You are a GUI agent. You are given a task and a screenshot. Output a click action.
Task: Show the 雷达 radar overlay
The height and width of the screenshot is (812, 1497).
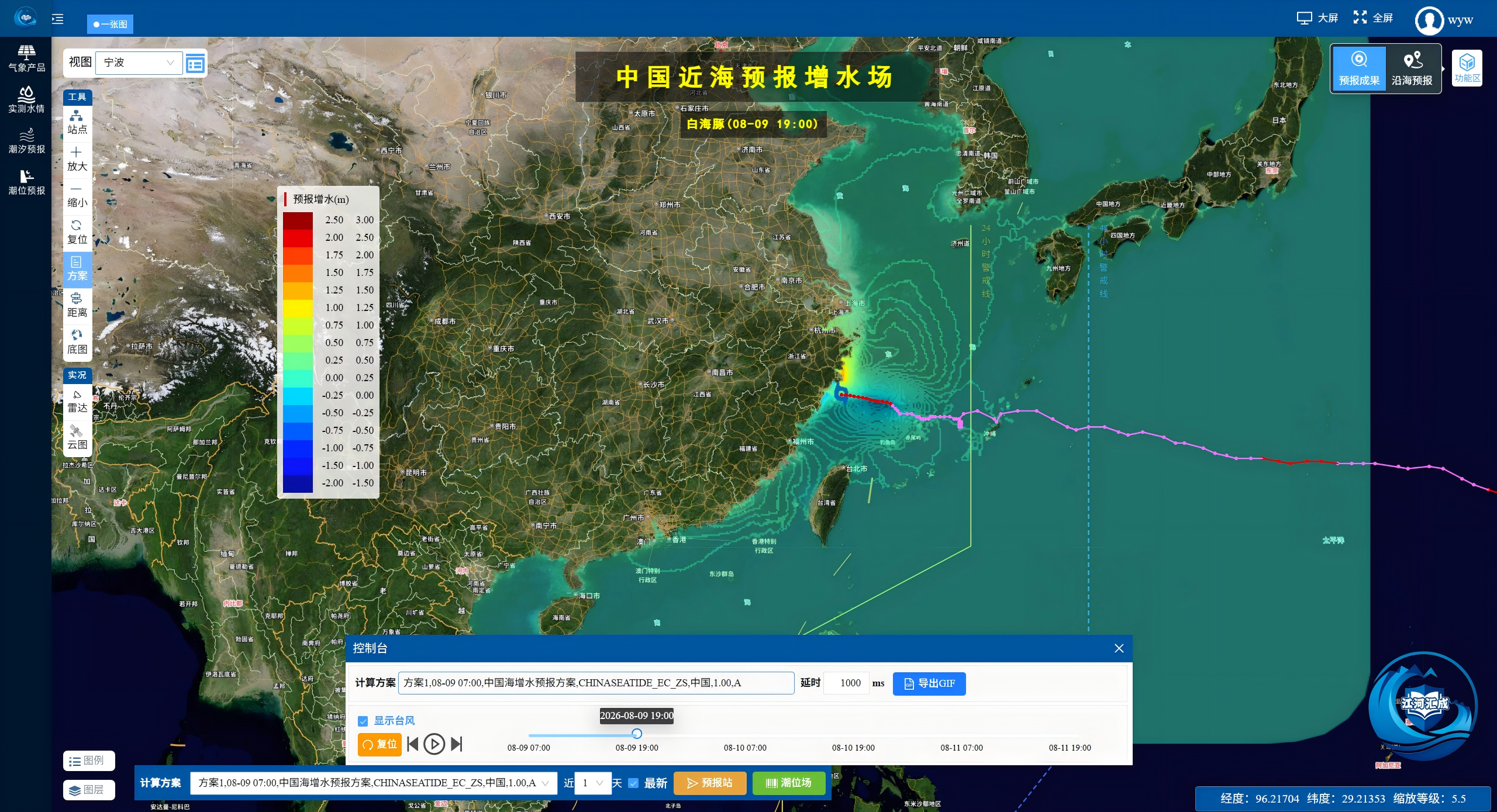pyautogui.click(x=77, y=401)
